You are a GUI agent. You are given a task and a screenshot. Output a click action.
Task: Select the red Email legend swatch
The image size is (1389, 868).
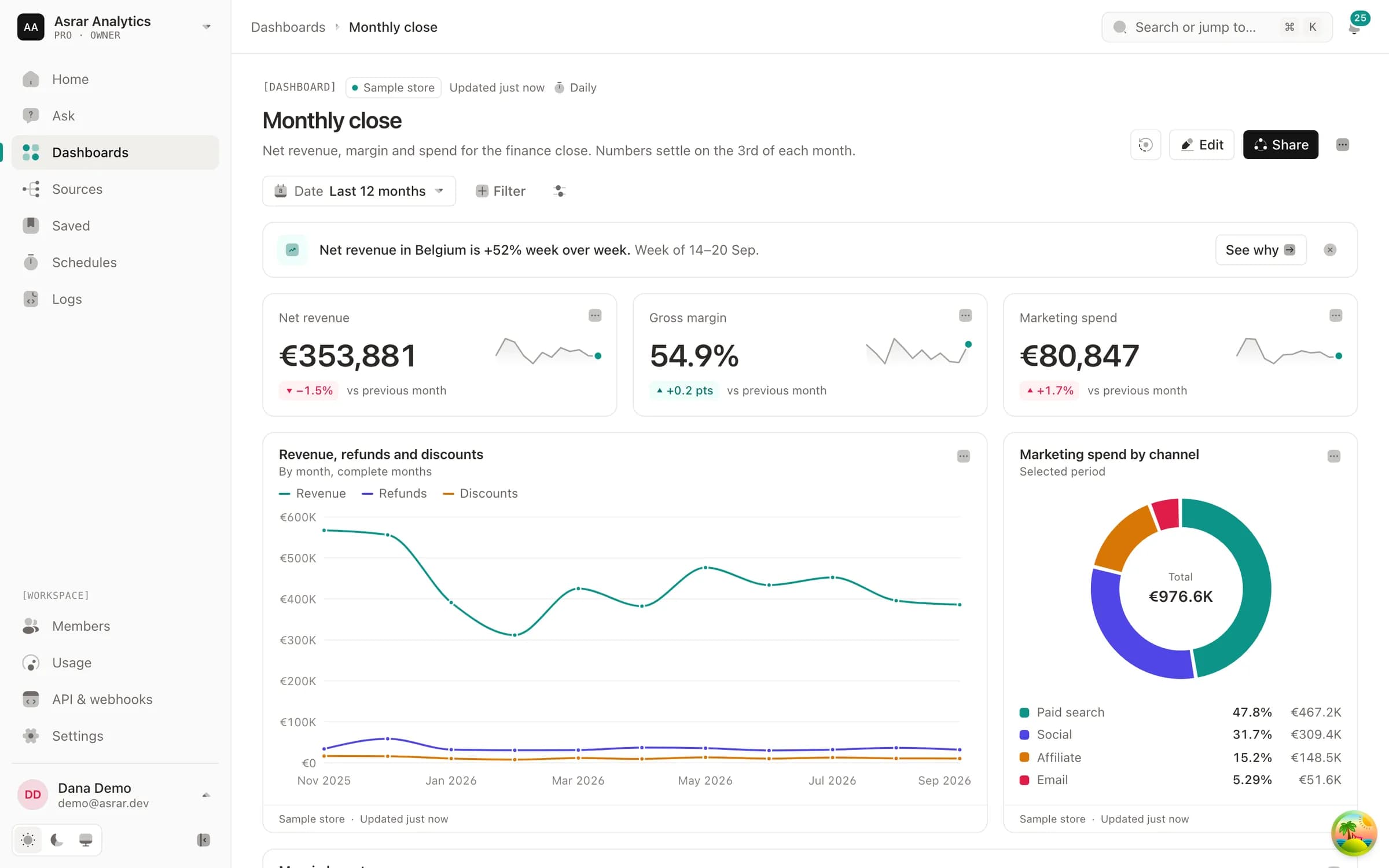click(1024, 780)
